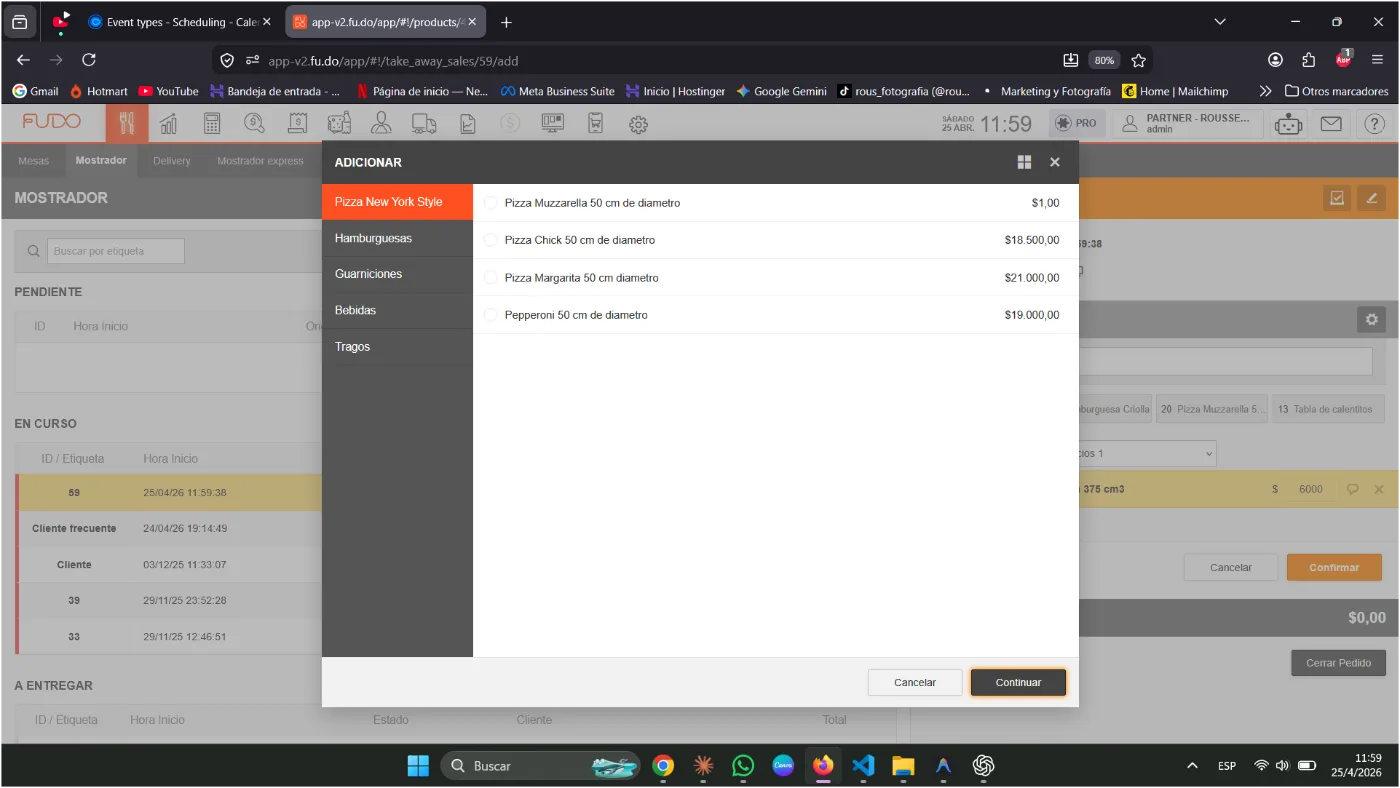Screen dimensions: 1400x788
Task: Select the Pizza New York Style category
Action: coord(397,202)
